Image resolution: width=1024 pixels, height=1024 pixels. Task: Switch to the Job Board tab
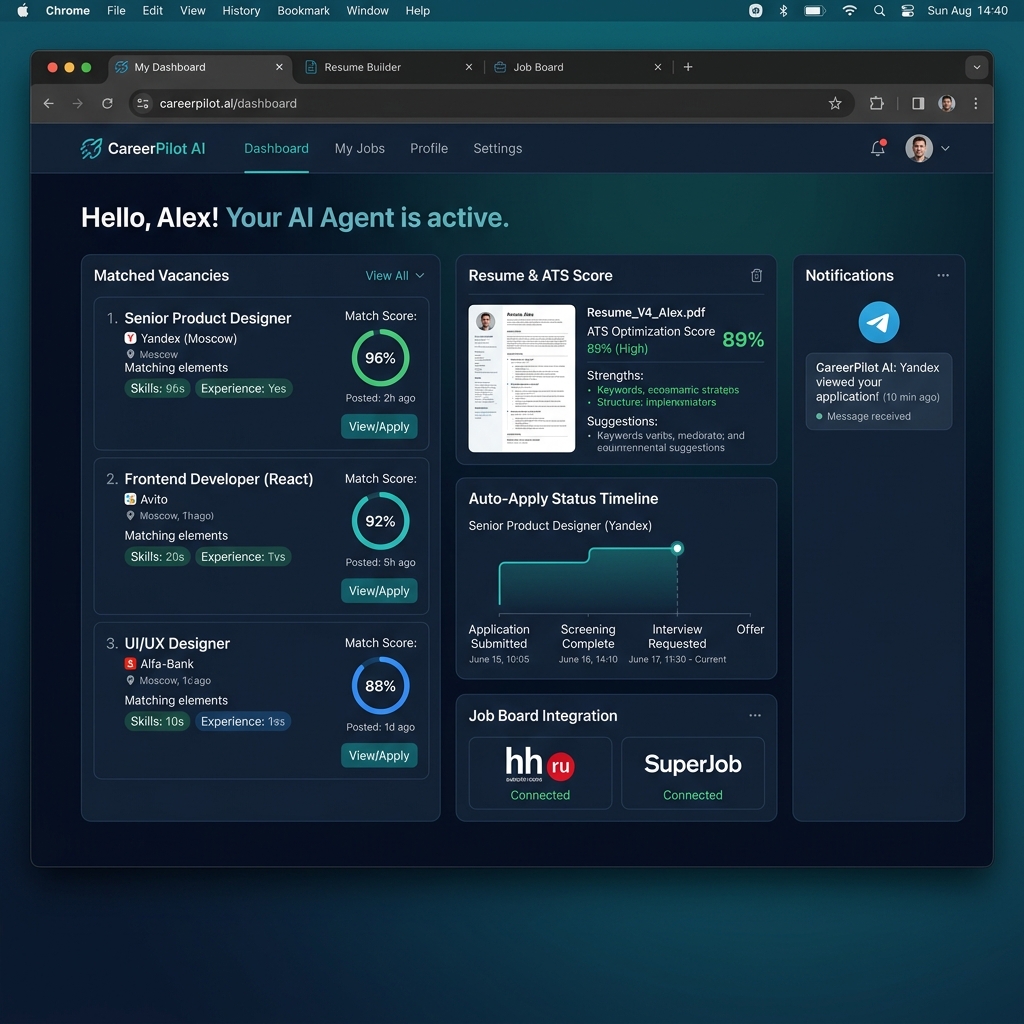(x=578, y=67)
